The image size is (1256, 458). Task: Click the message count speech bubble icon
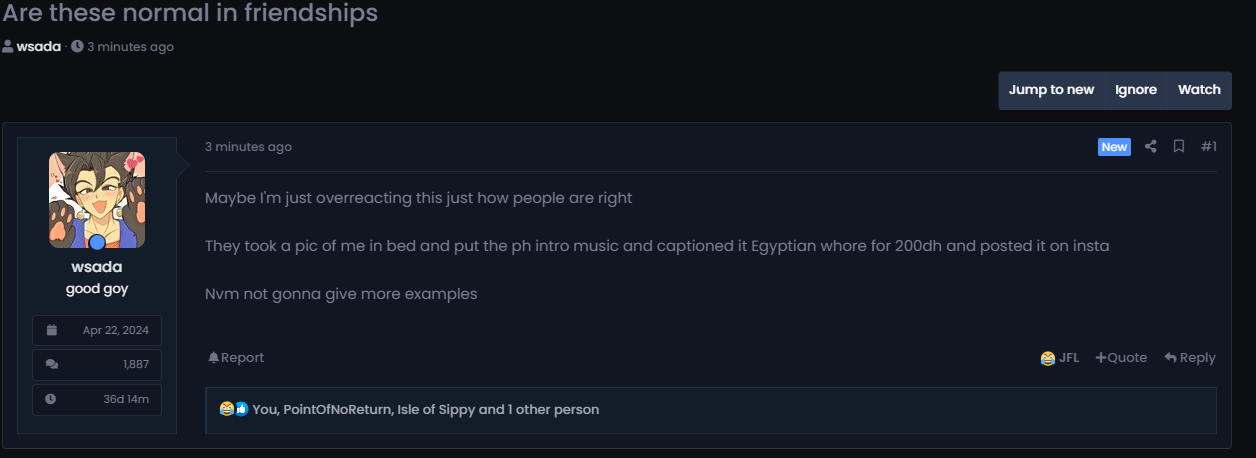52,364
